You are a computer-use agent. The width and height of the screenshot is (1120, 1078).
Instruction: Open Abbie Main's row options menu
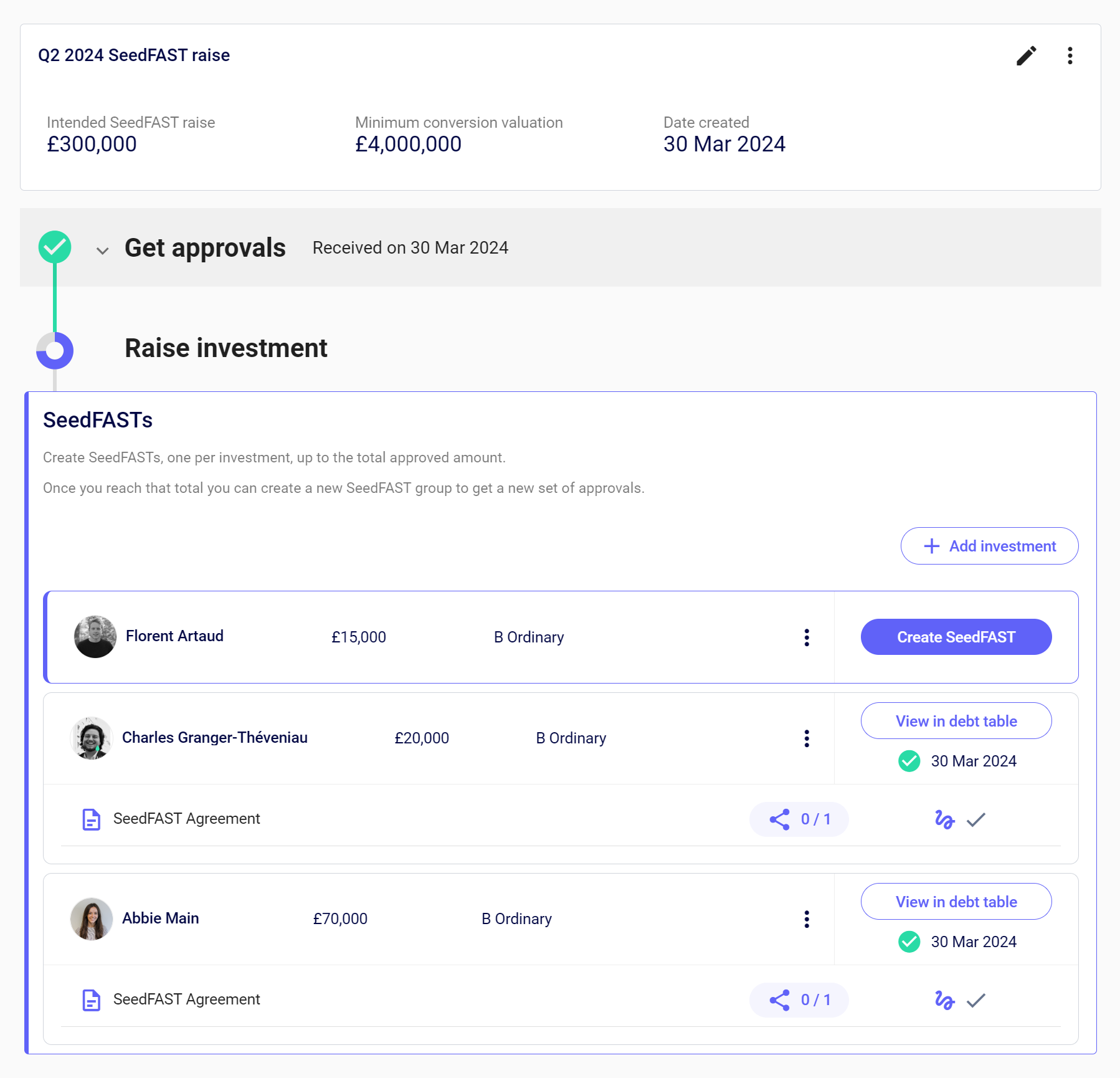(x=807, y=919)
